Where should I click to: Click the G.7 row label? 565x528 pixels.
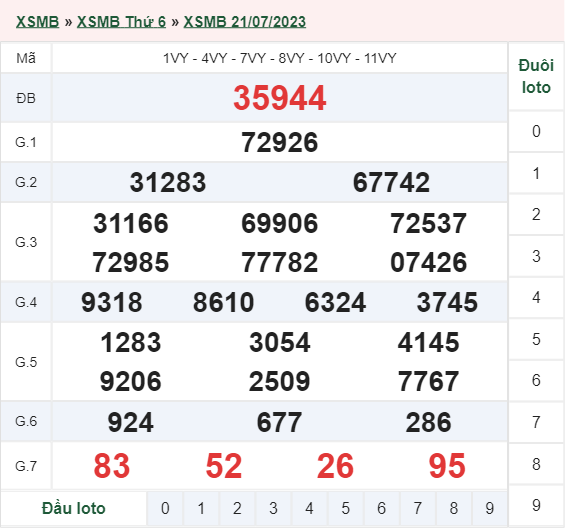pyautogui.click(x=26, y=466)
